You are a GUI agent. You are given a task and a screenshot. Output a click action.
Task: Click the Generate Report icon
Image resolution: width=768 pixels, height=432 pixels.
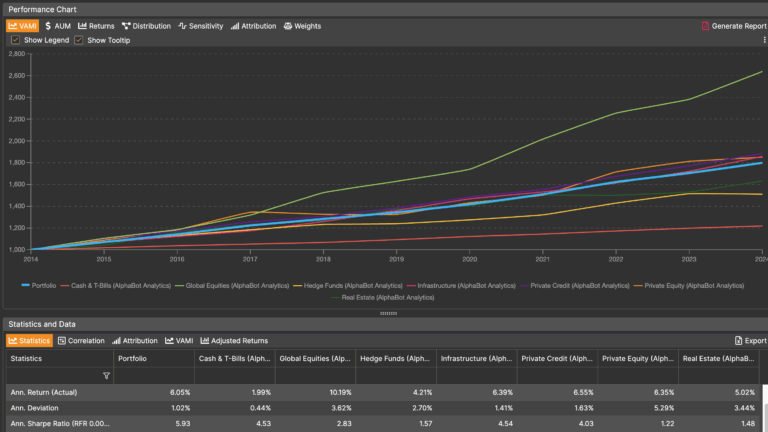click(705, 26)
